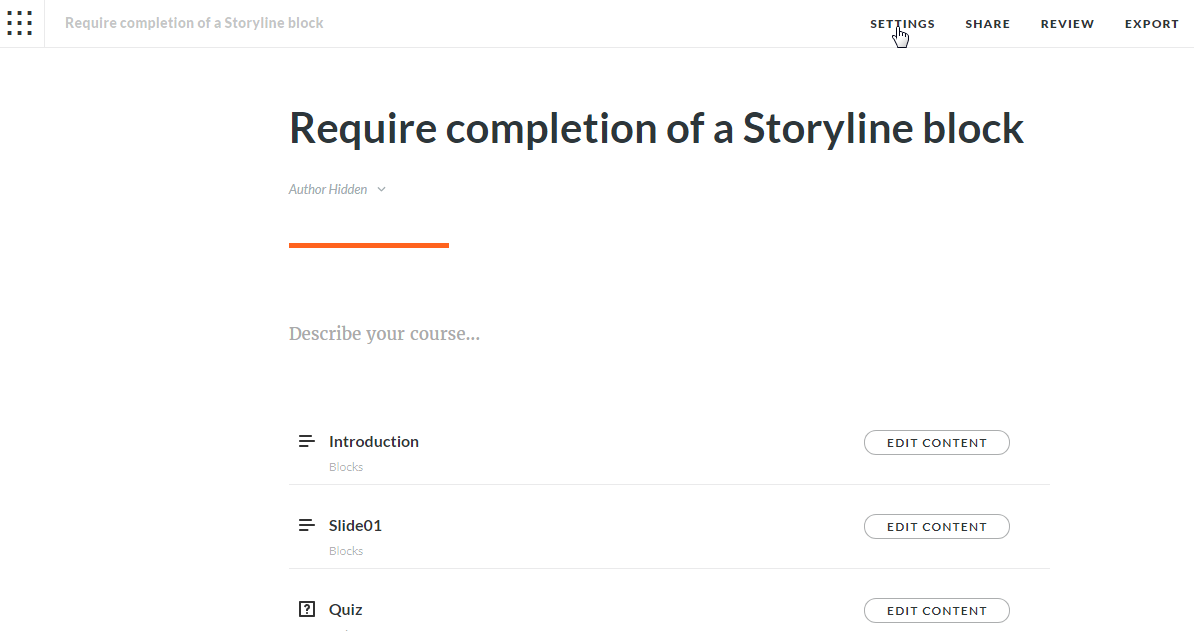The height and width of the screenshot is (631, 1194).
Task: Expand the Author Hidden dropdown
Action: point(337,190)
